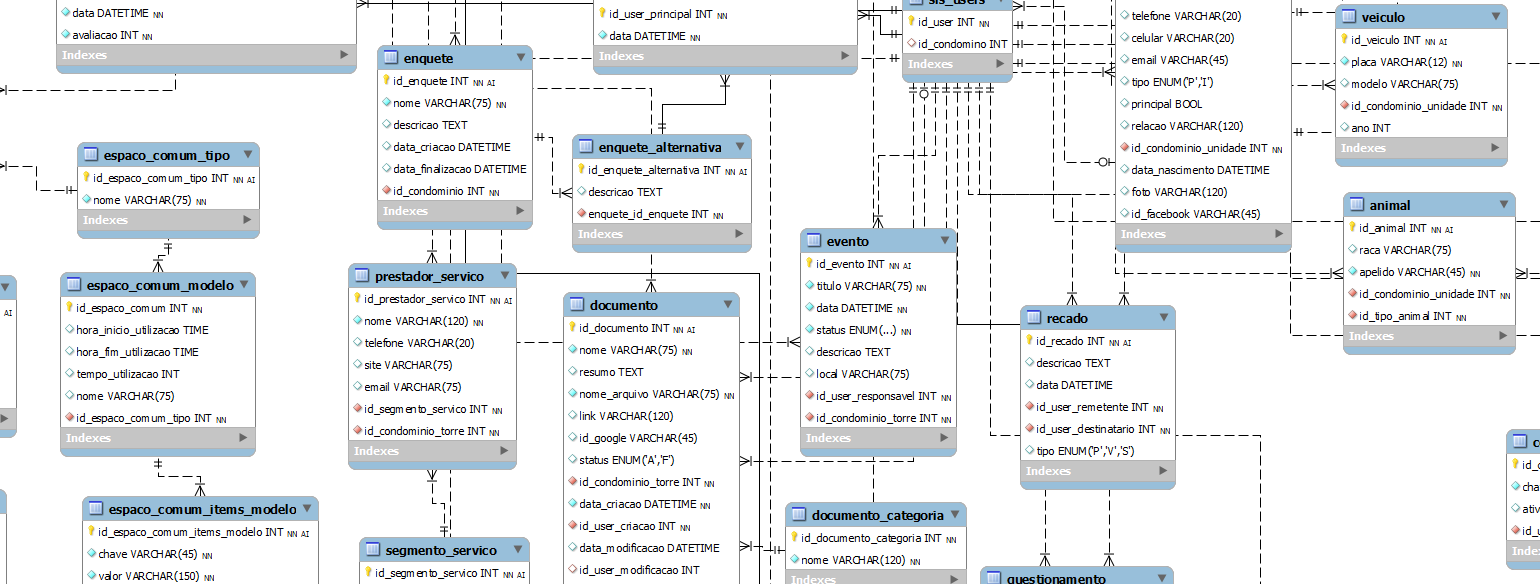1540x584 pixels.
Task: Click the primary key icon beside id_veiculo
Action: point(1344,40)
